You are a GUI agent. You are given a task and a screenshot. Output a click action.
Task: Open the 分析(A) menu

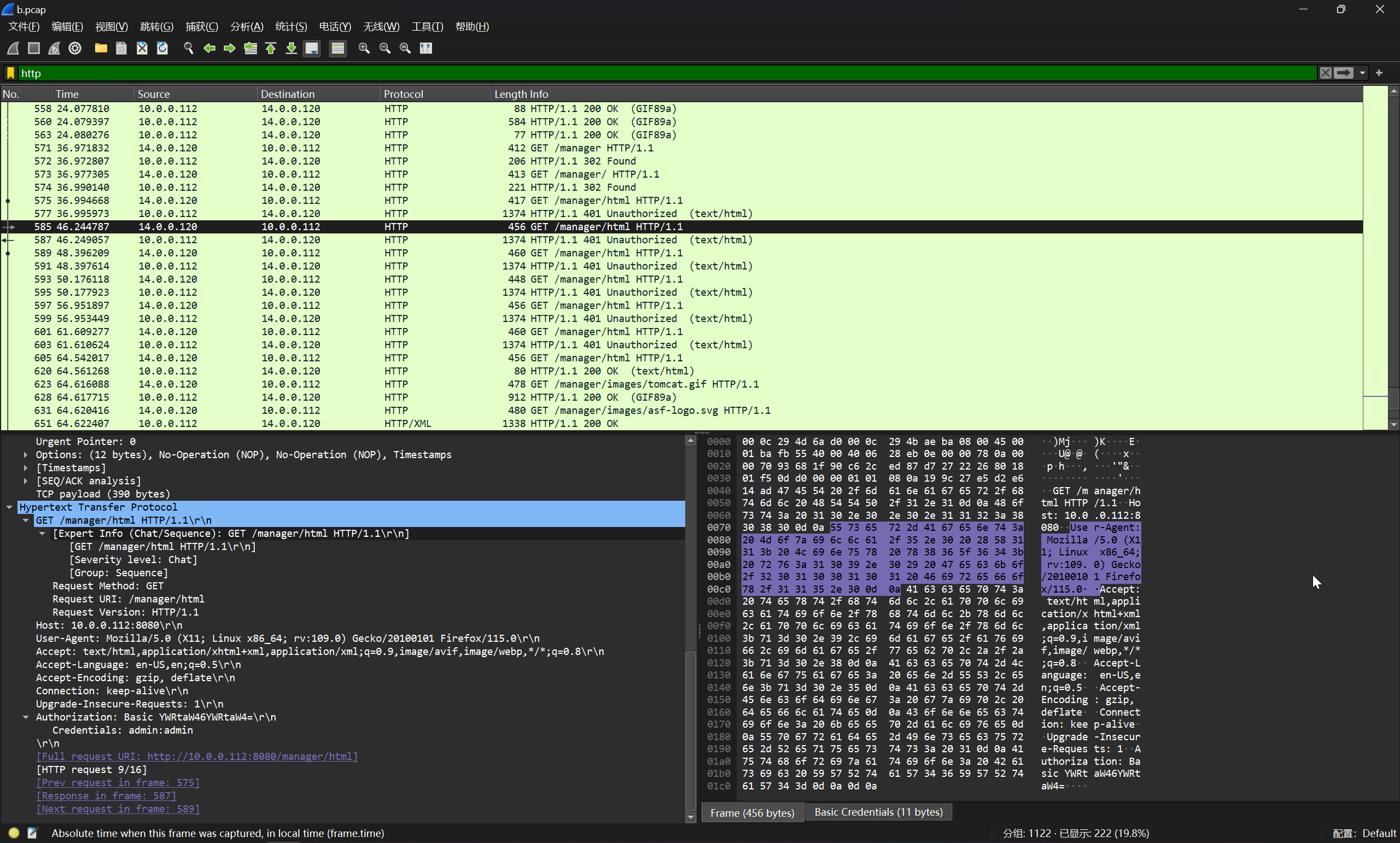[x=247, y=27]
